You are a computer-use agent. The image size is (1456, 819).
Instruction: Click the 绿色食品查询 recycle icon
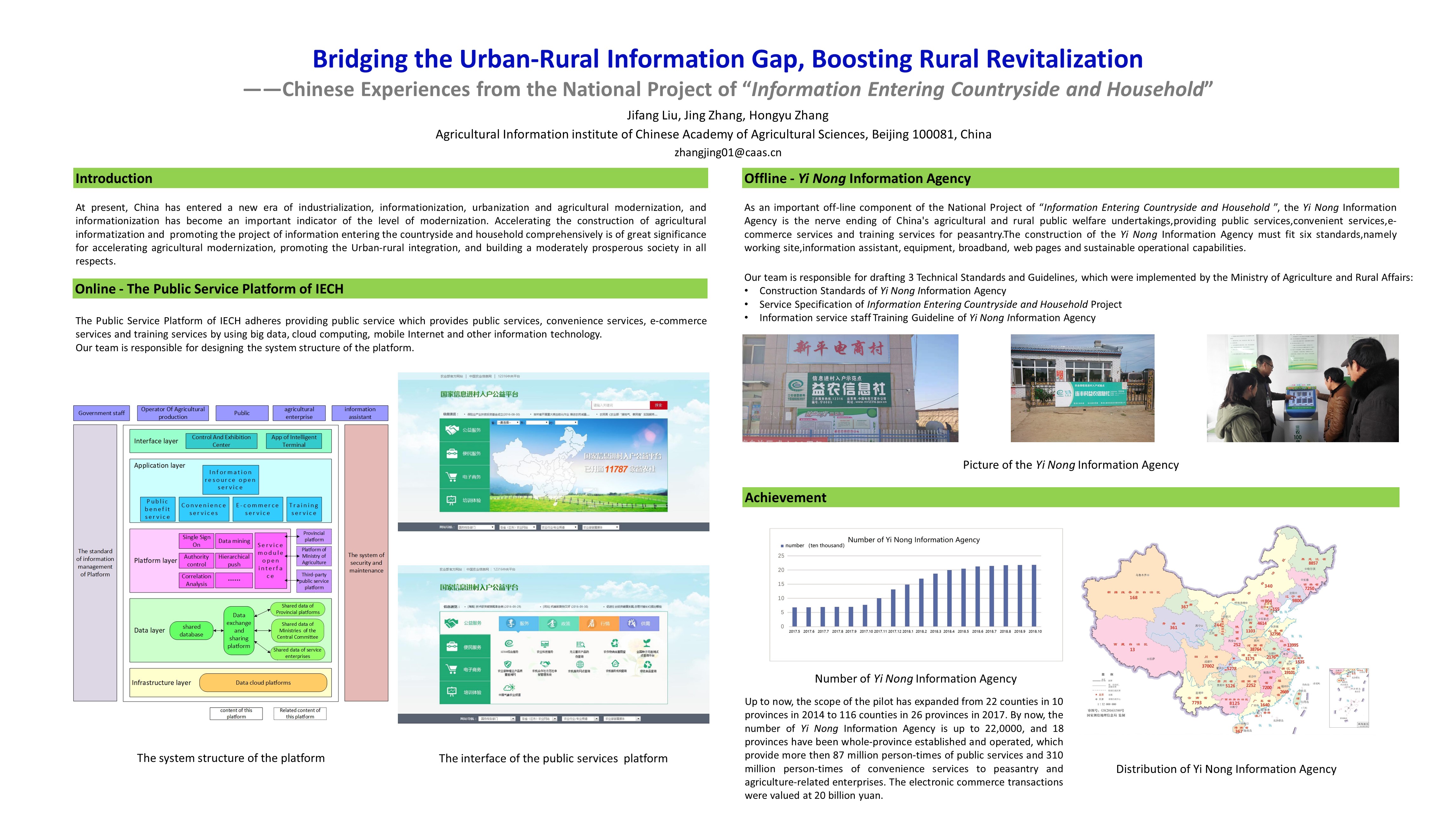point(648,664)
